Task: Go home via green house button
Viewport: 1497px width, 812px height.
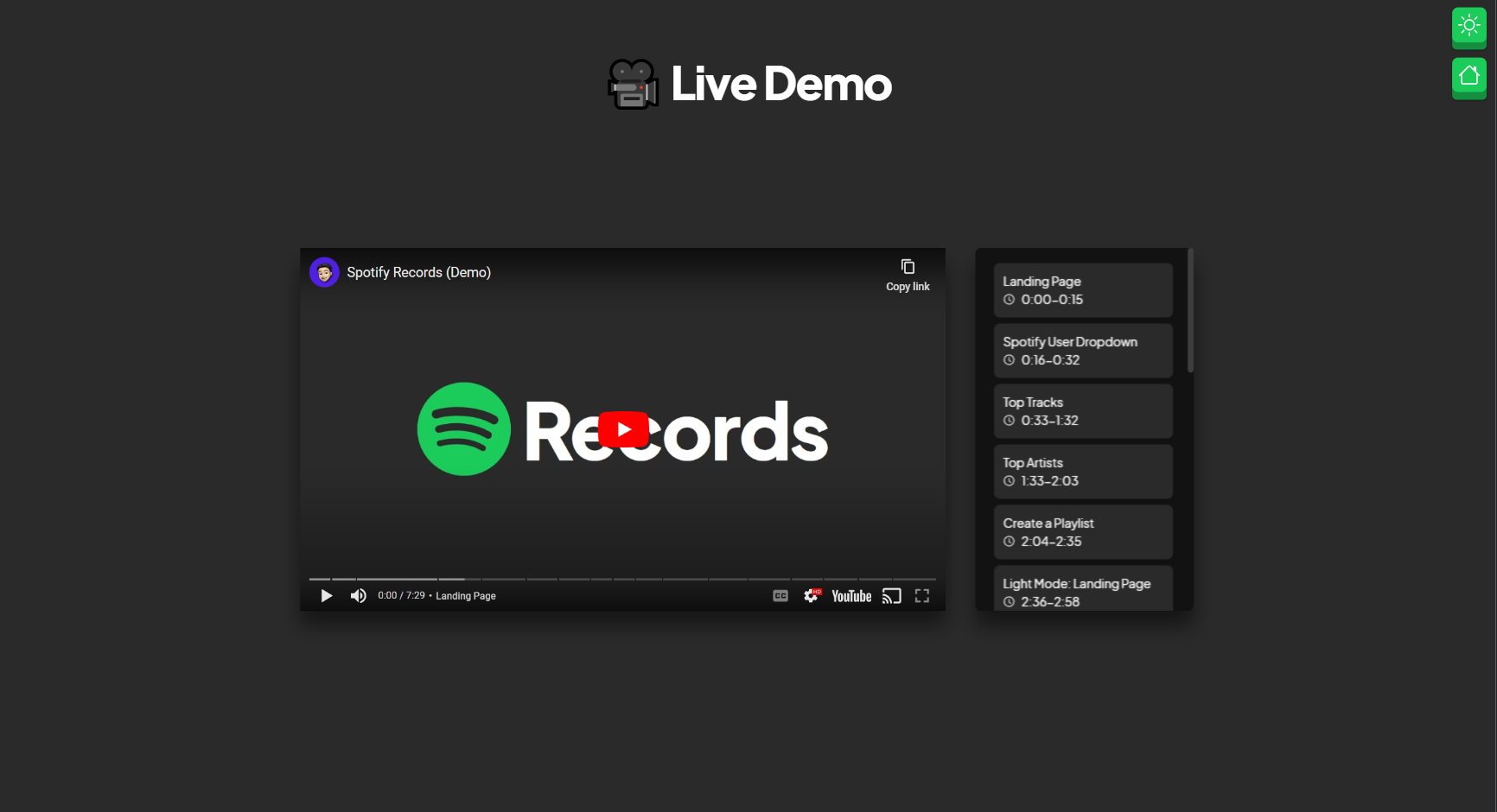Action: (x=1468, y=77)
